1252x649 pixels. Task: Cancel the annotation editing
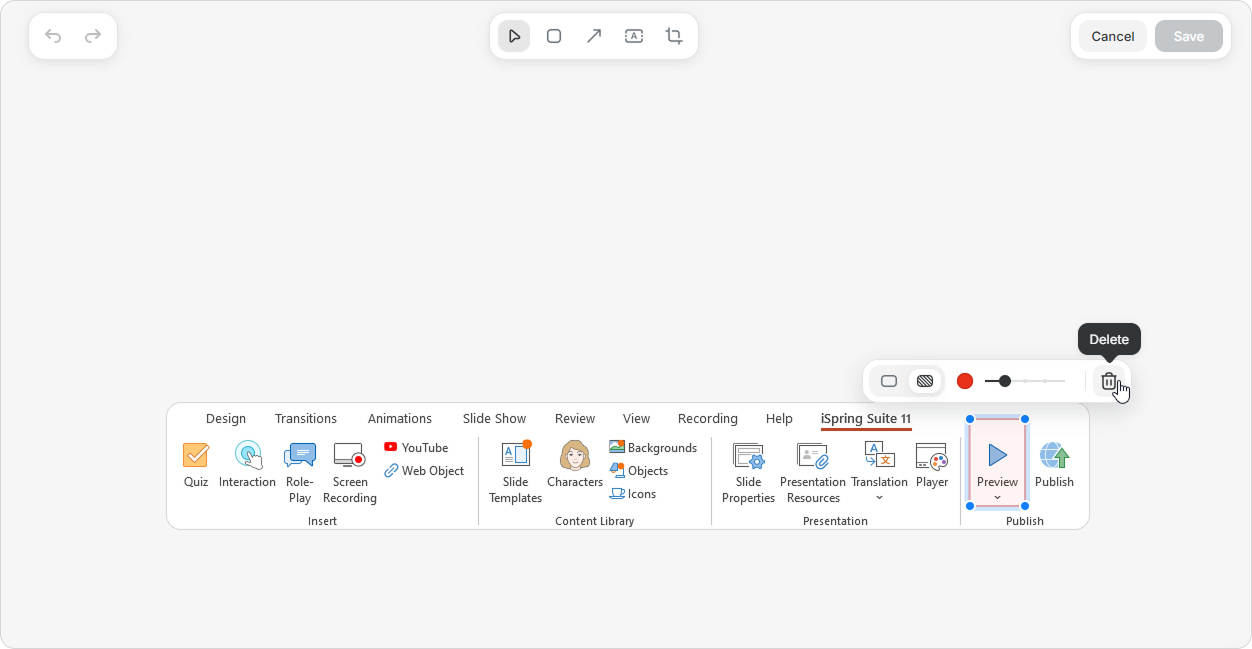(x=1112, y=36)
